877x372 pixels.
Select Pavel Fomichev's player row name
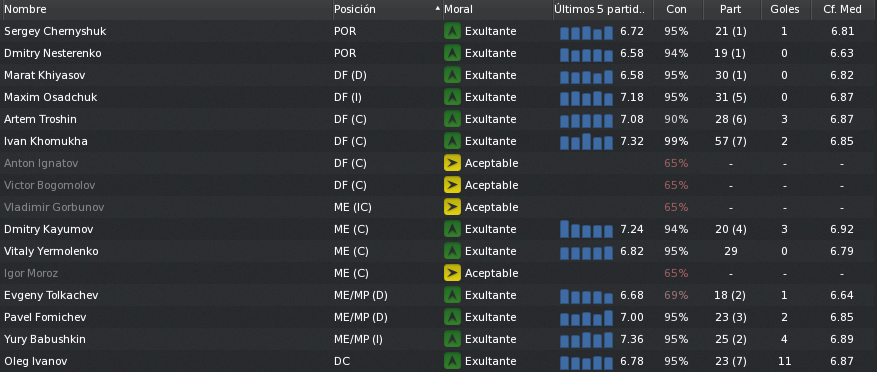45,317
